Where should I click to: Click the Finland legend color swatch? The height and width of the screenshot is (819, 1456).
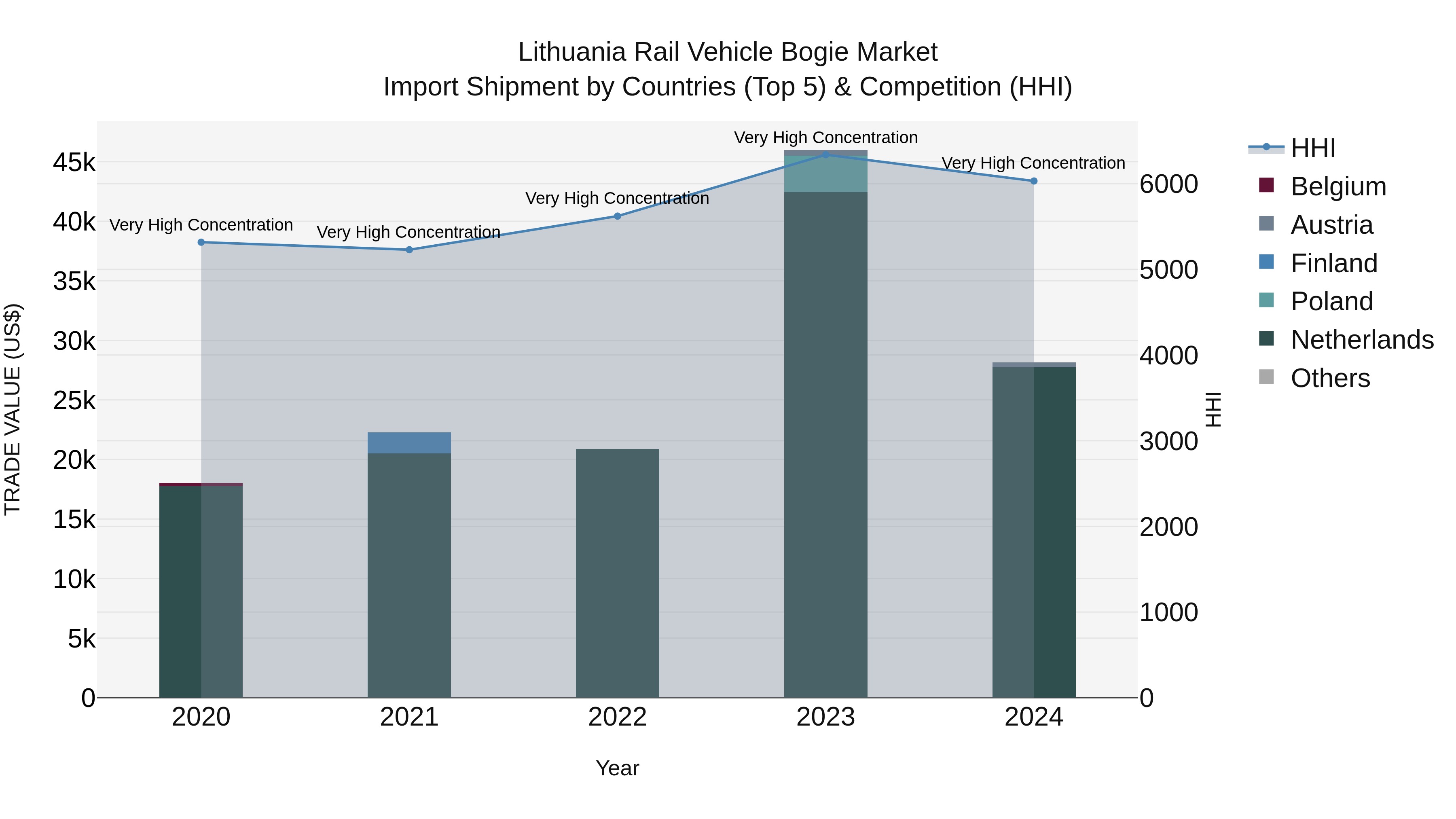point(1267,262)
